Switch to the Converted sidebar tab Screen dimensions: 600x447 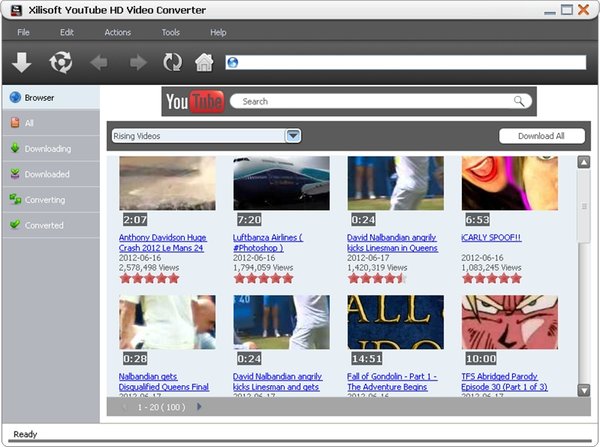(44, 225)
